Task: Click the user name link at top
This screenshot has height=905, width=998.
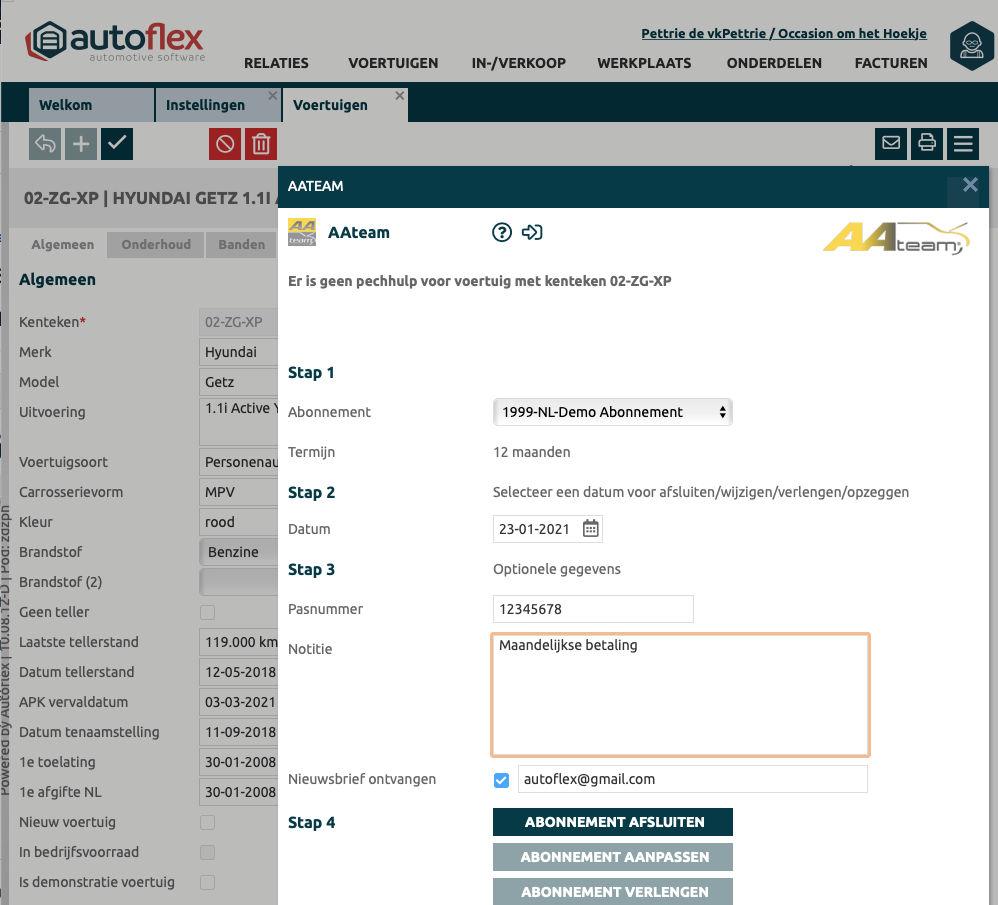Action: pos(783,34)
